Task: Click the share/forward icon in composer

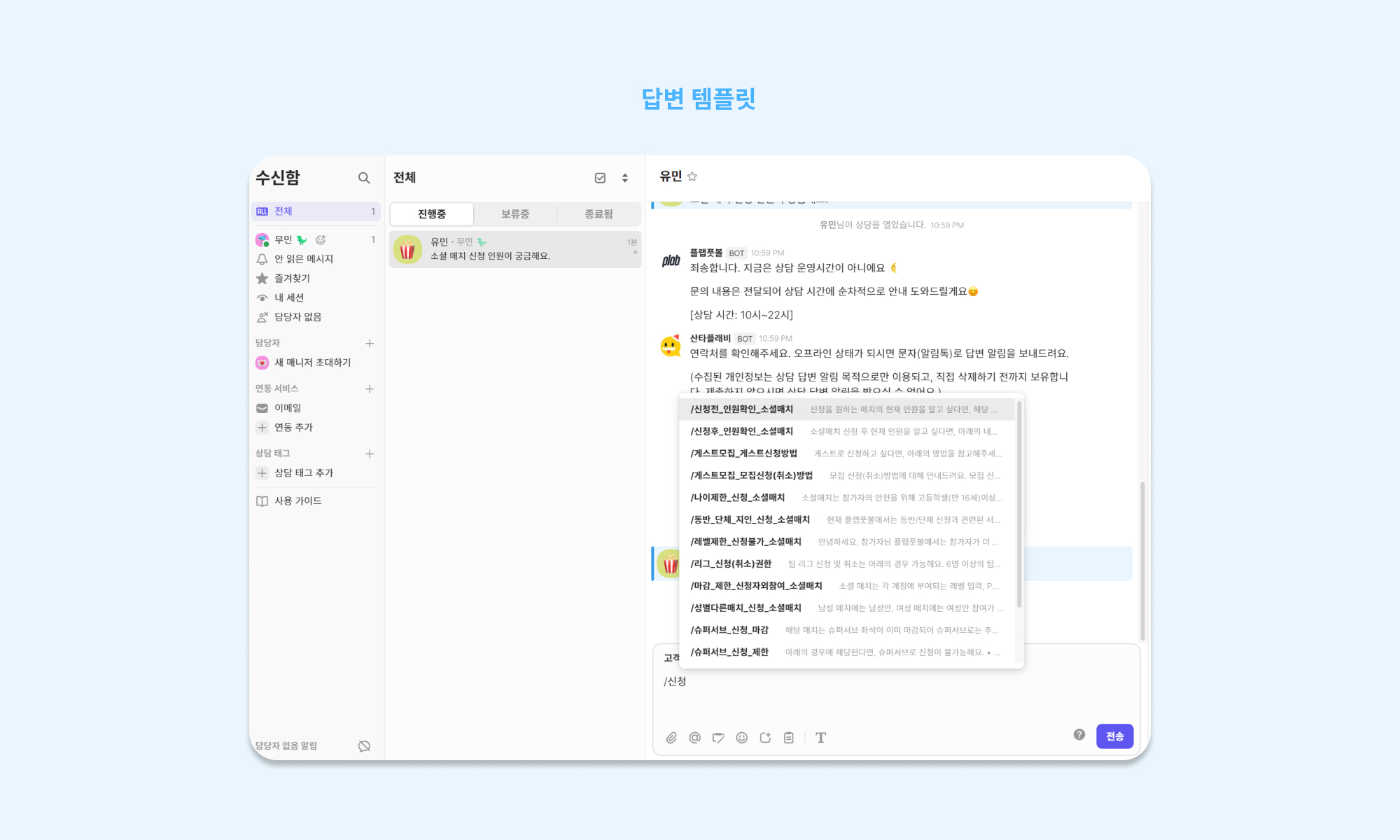Action: coord(765,738)
